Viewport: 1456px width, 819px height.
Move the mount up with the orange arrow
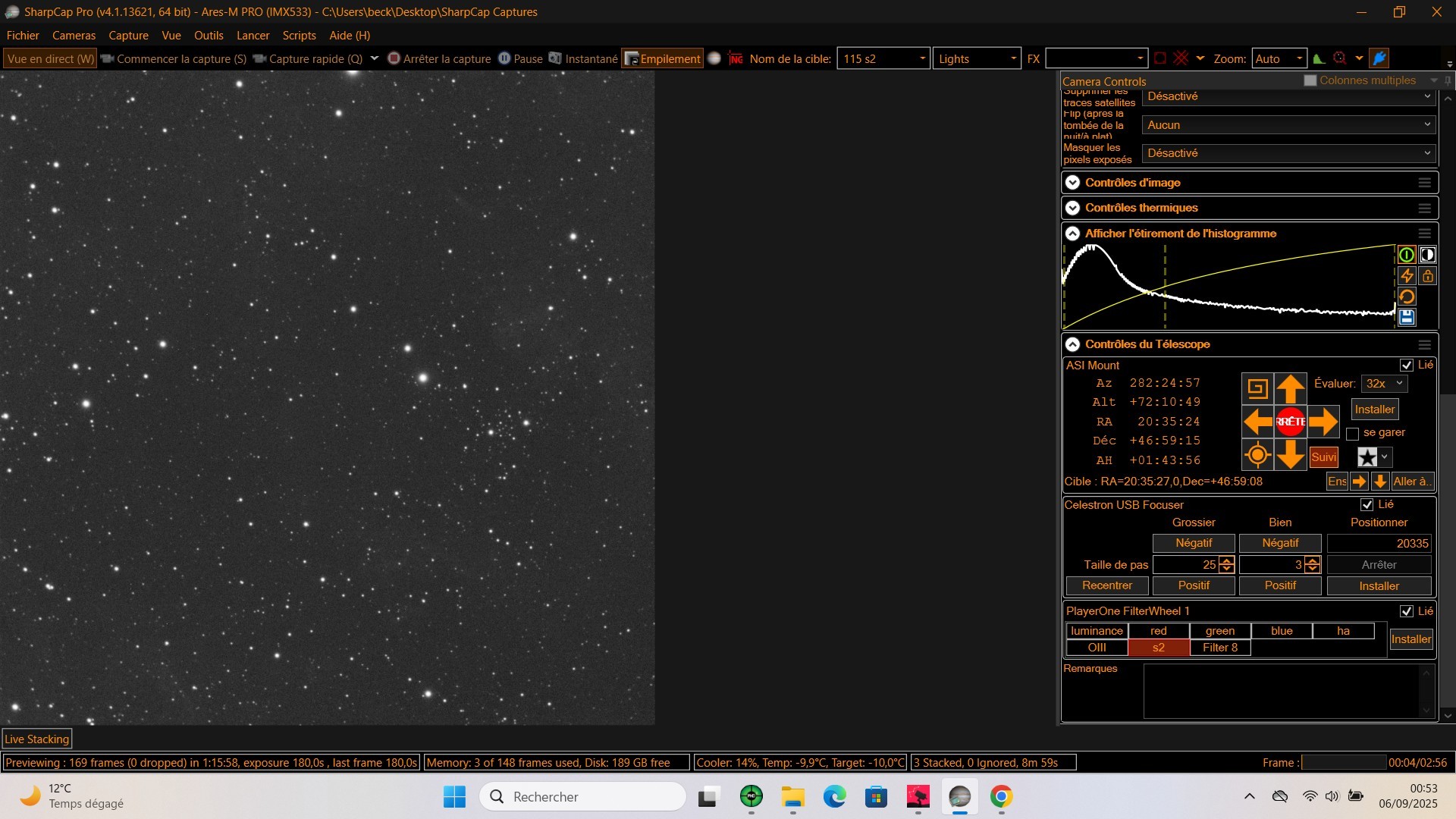tap(1290, 389)
